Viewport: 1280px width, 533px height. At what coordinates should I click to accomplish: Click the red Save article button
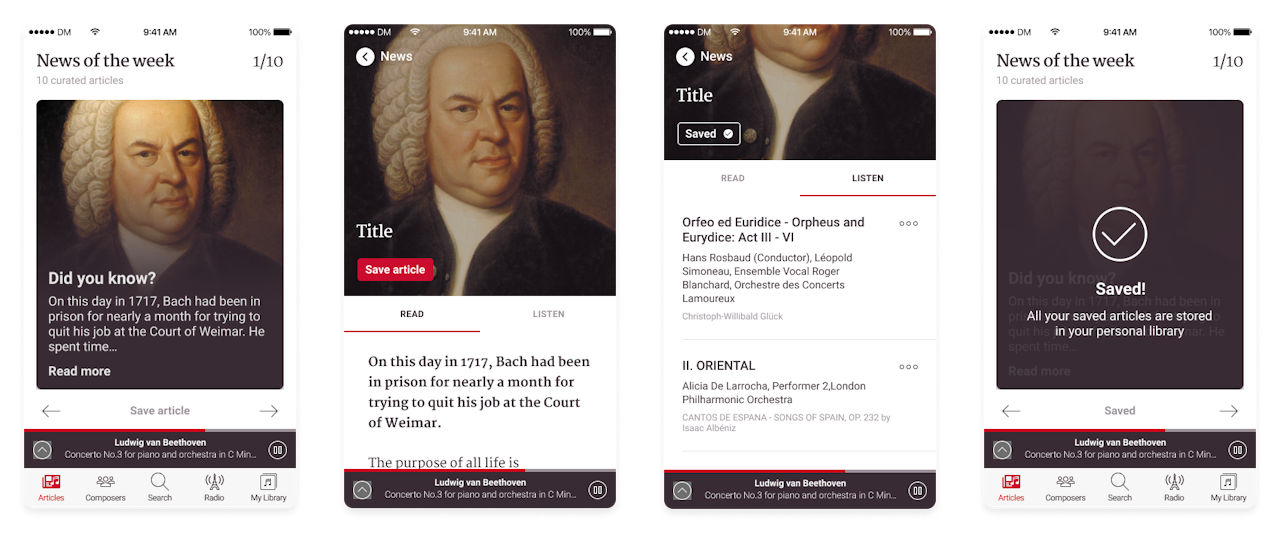point(395,270)
